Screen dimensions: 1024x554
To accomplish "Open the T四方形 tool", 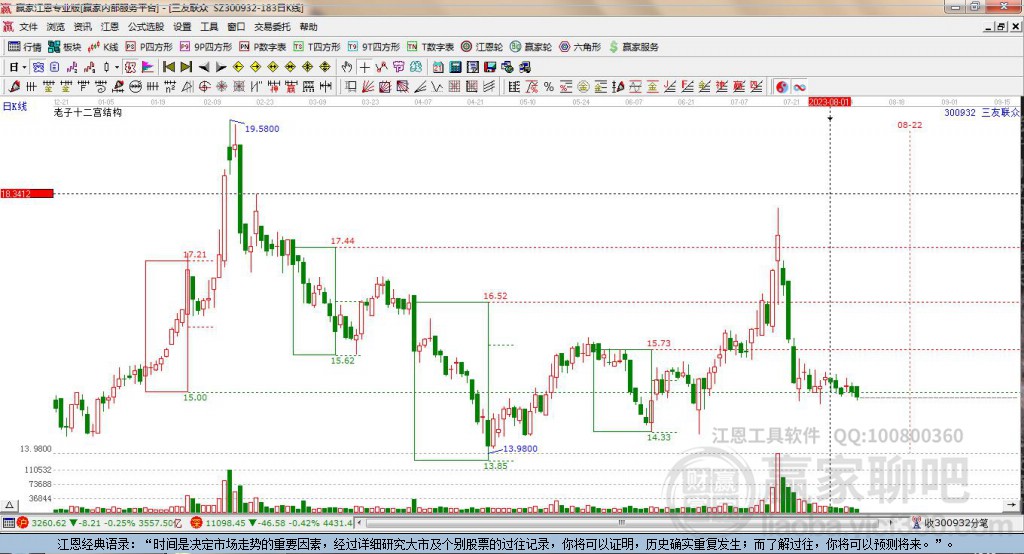I will tap(317, 47).
